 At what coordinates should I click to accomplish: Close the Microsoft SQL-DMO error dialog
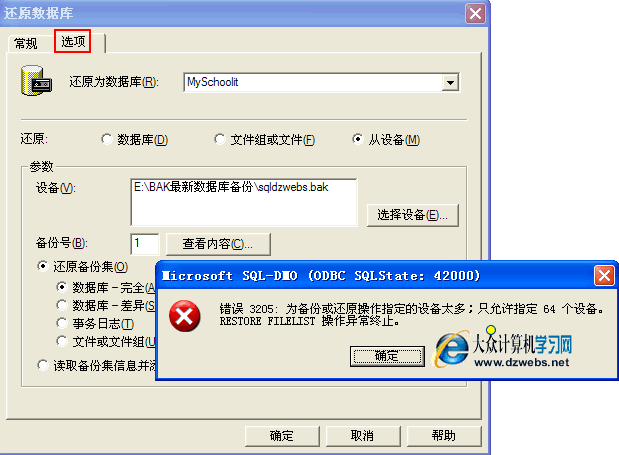point(604,275)
